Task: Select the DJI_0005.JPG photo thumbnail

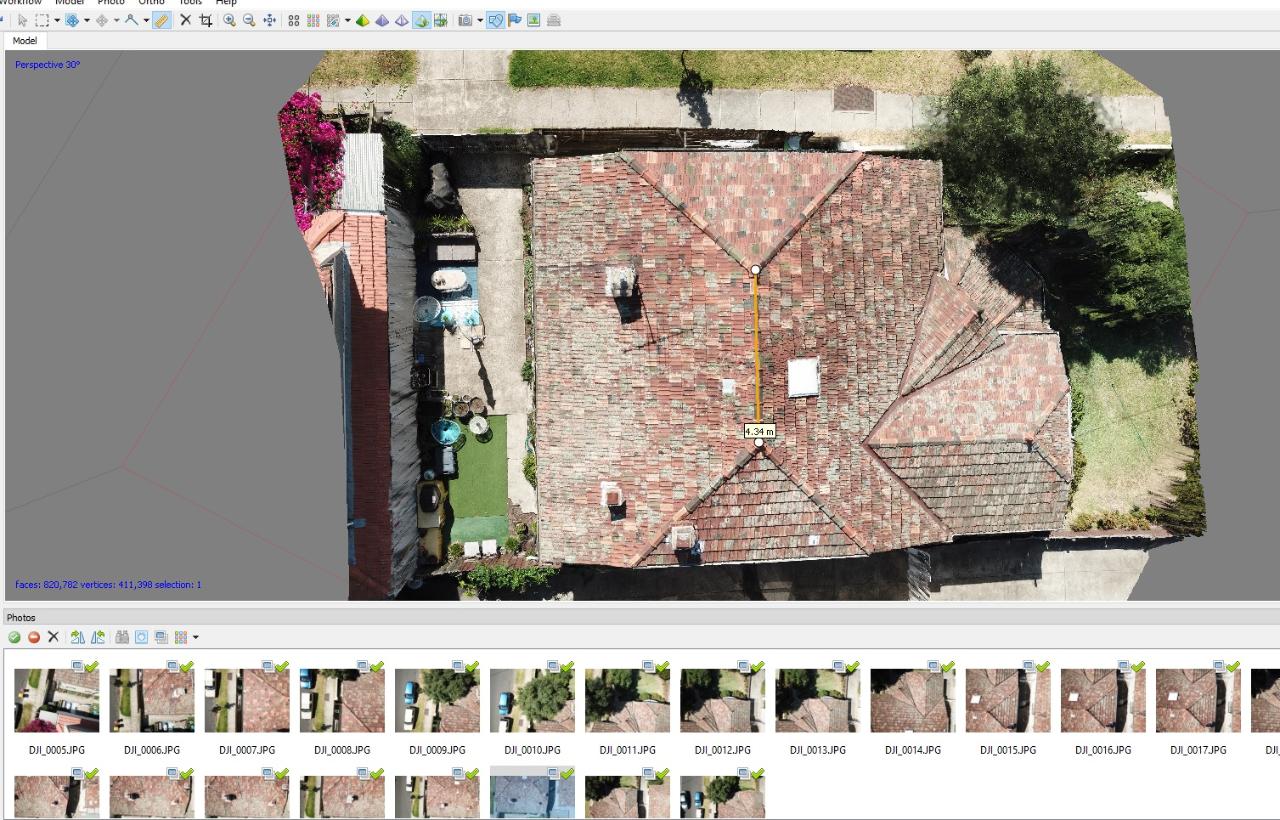Action: coord(57,700)
